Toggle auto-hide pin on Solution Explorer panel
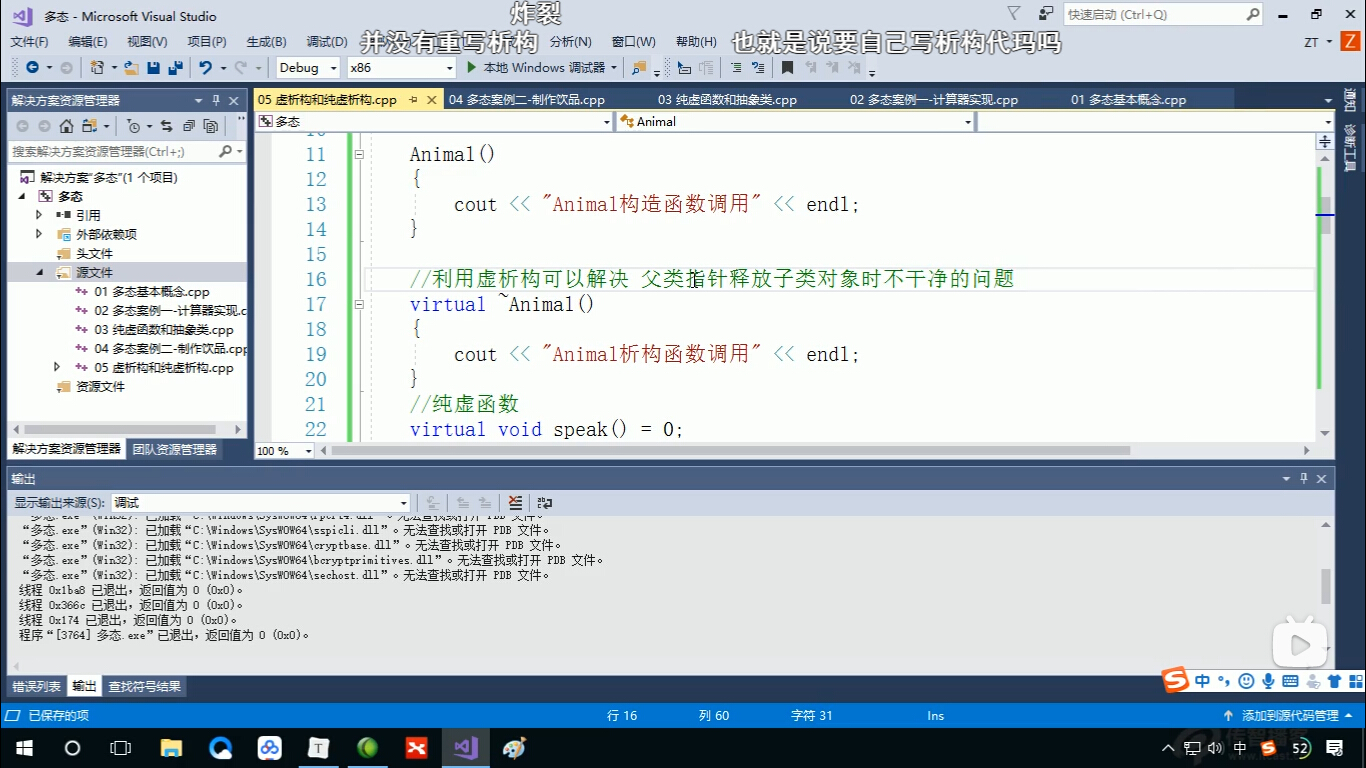The image size is (1366, 768). pos(215,100)
